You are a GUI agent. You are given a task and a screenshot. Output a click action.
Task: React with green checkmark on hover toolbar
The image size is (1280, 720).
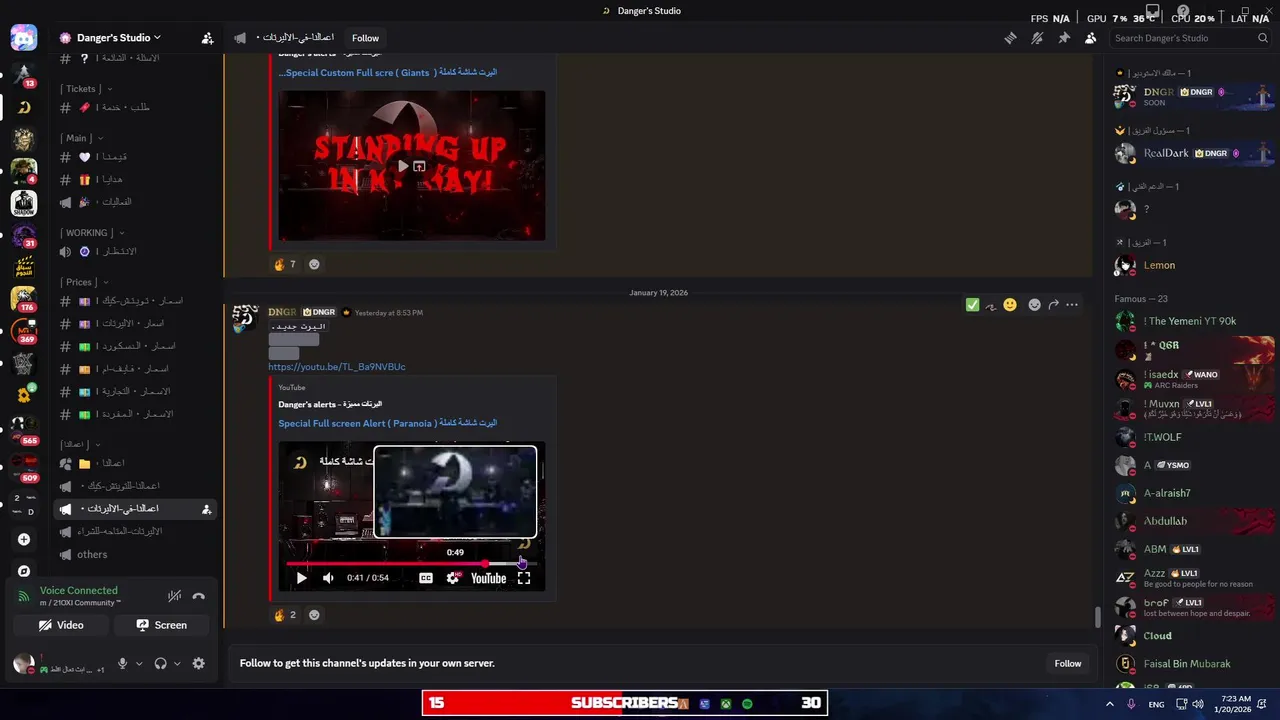point(972,305)
